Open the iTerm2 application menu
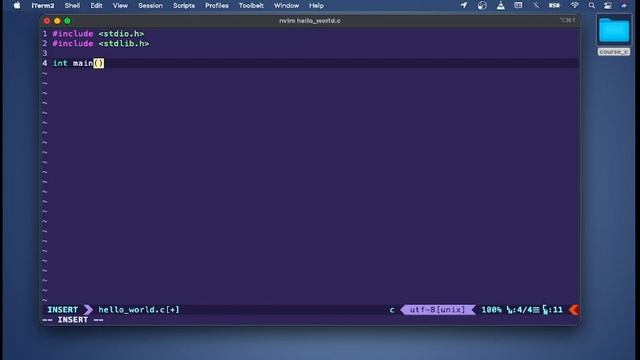Viewport: 640px width, 360px height. [x=43, y=6]
